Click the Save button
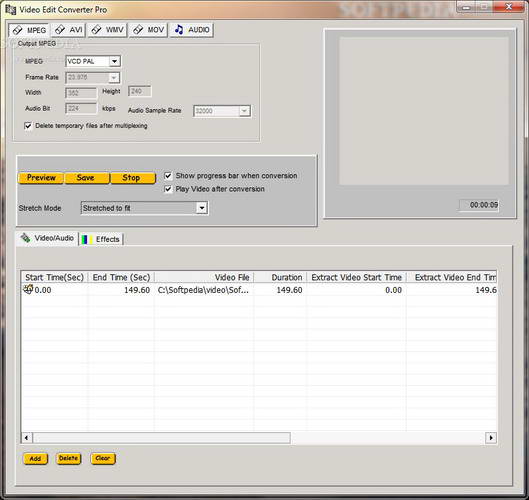Screen dimensions: 529x500 87,178
